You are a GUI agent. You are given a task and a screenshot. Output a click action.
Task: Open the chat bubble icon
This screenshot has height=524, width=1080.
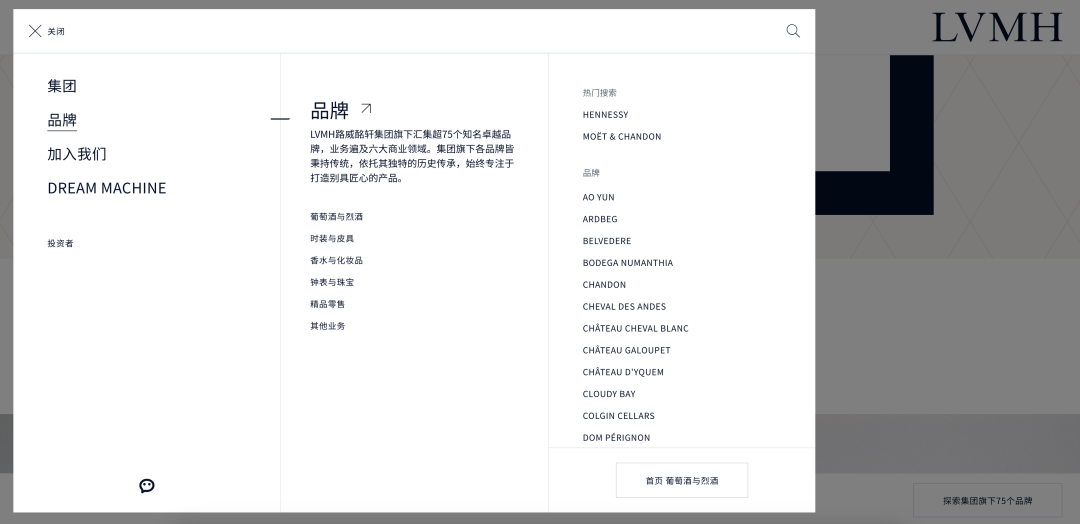coord(147,486)
